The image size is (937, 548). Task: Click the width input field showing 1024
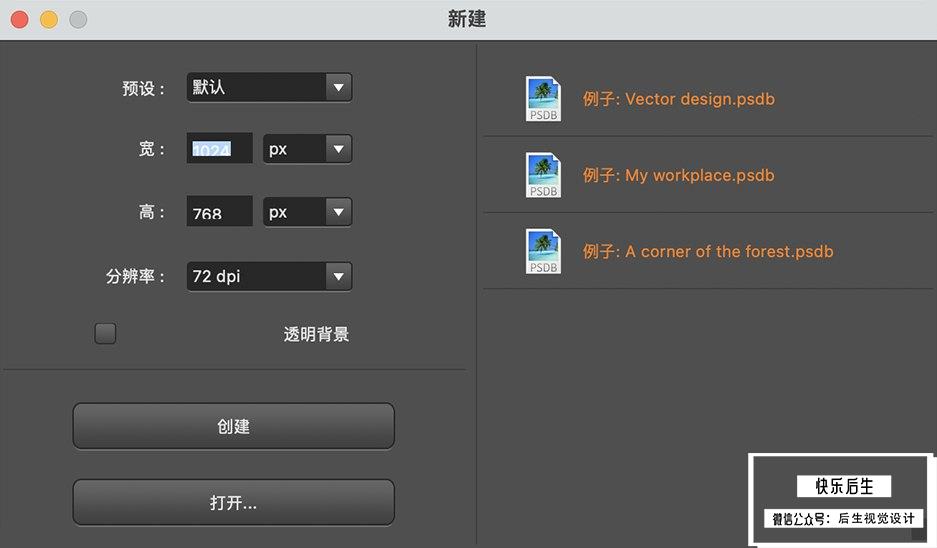(219, 148)
